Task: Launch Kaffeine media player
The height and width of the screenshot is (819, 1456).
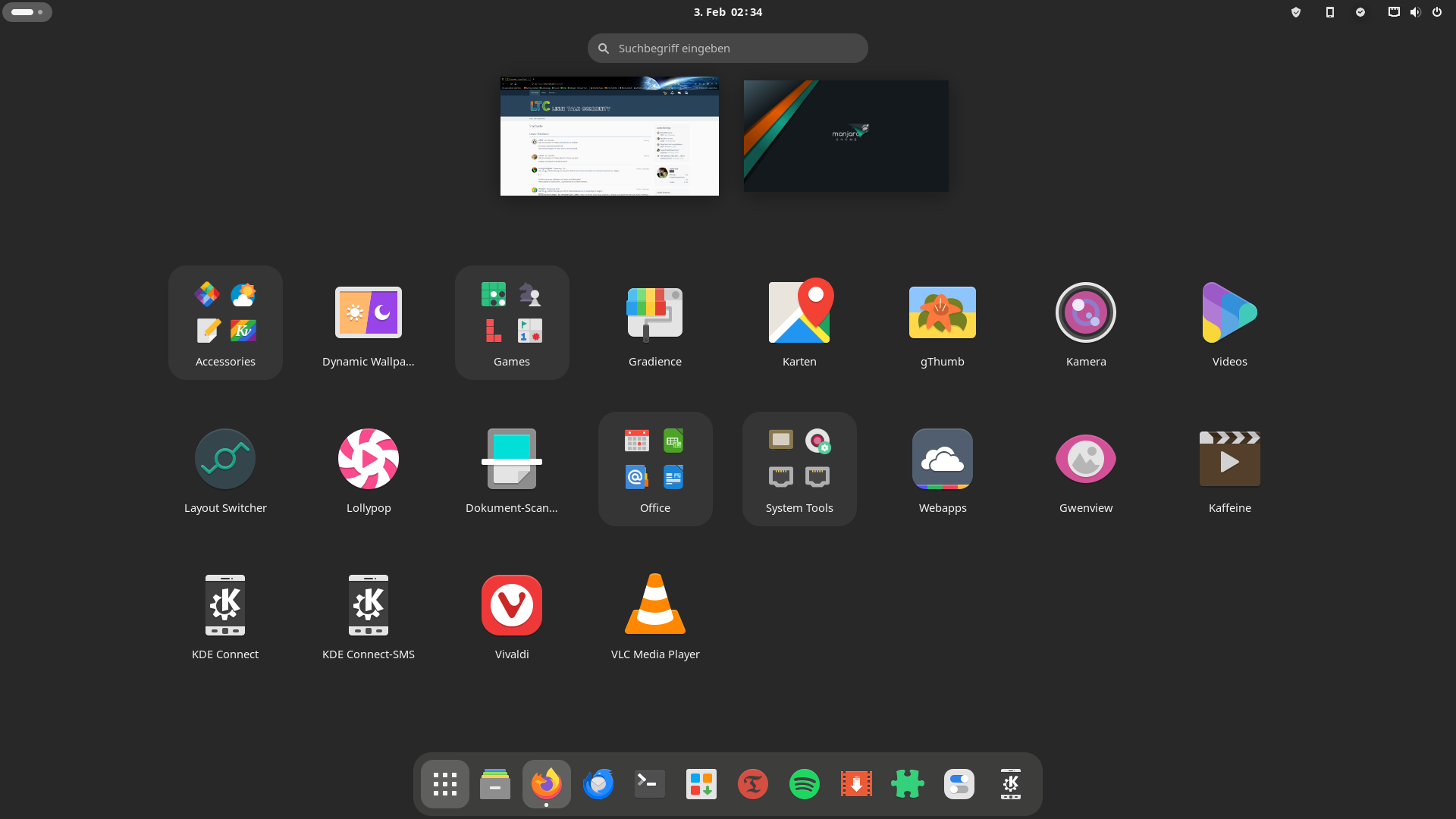Action: (1229, 460)
